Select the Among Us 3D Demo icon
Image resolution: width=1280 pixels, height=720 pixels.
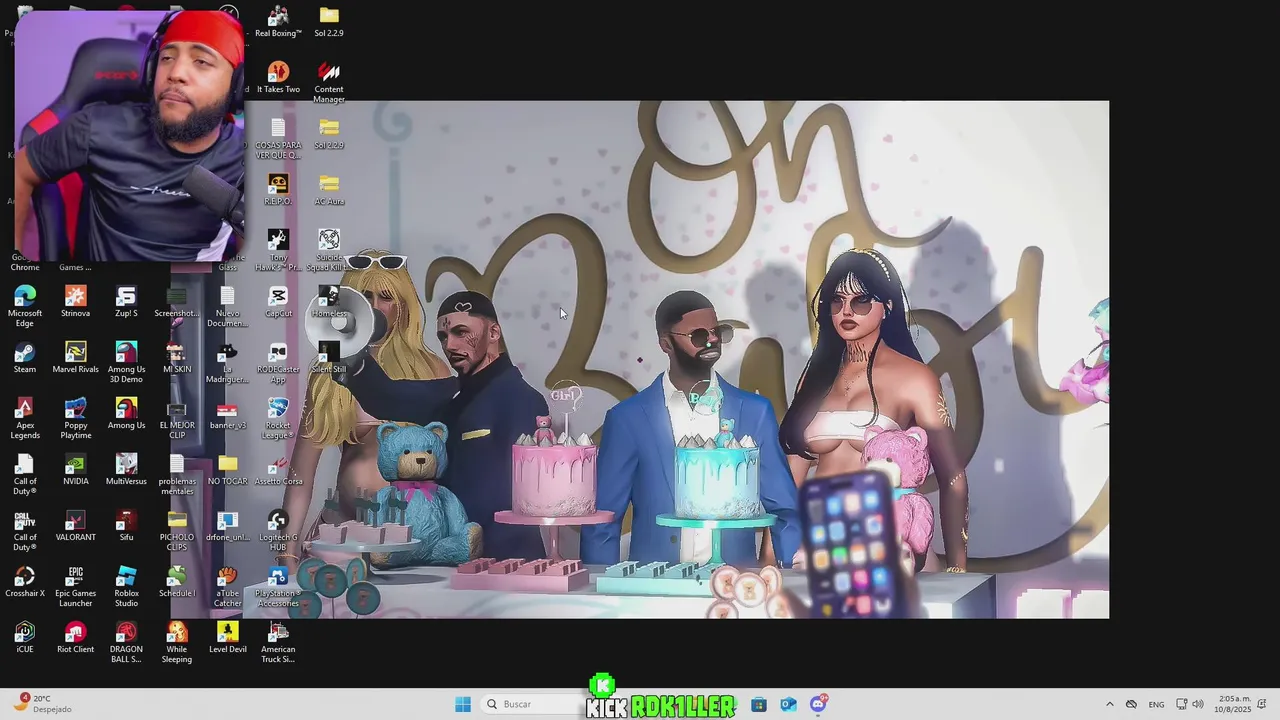pyautogui.click(x=126, y=361)
